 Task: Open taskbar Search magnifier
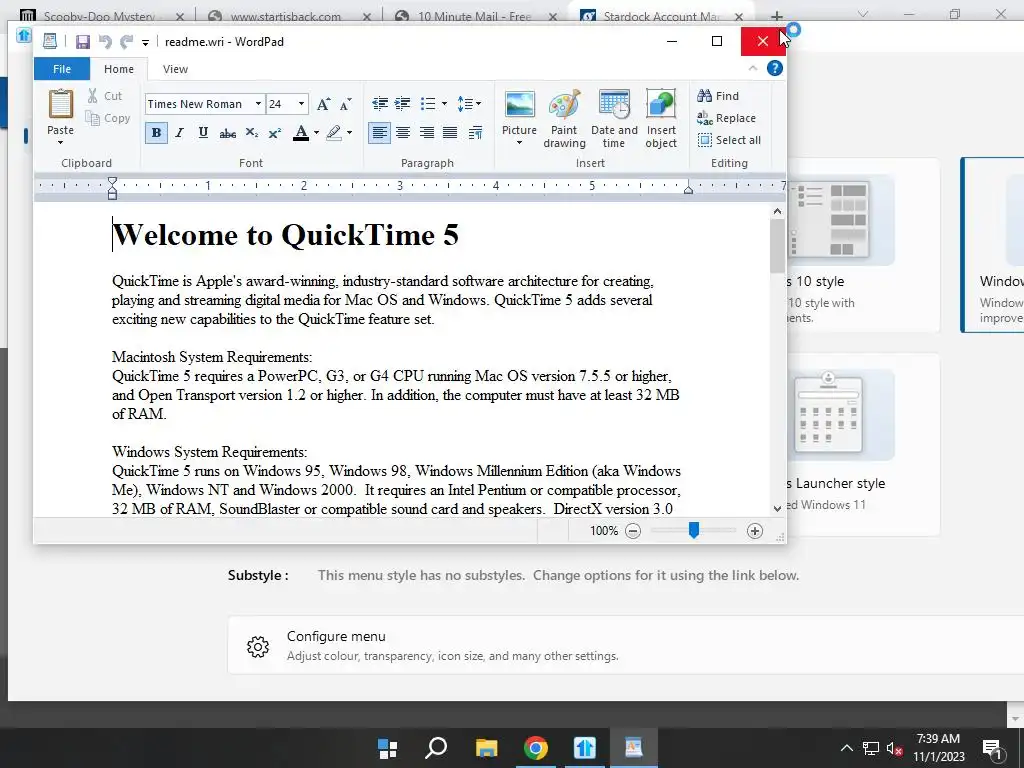[x=436, y=748]
